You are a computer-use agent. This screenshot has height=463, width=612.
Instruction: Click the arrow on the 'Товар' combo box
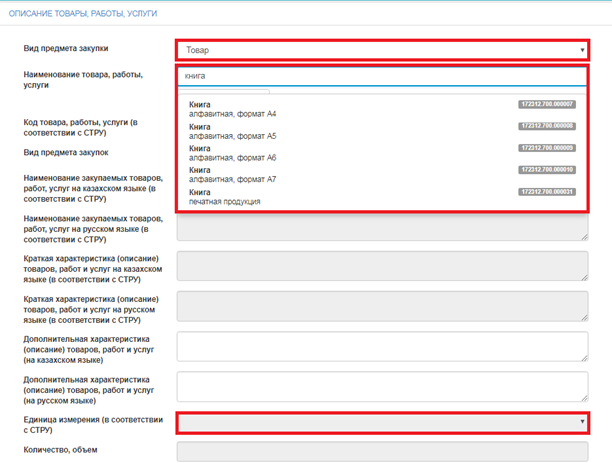pos(582,50)
